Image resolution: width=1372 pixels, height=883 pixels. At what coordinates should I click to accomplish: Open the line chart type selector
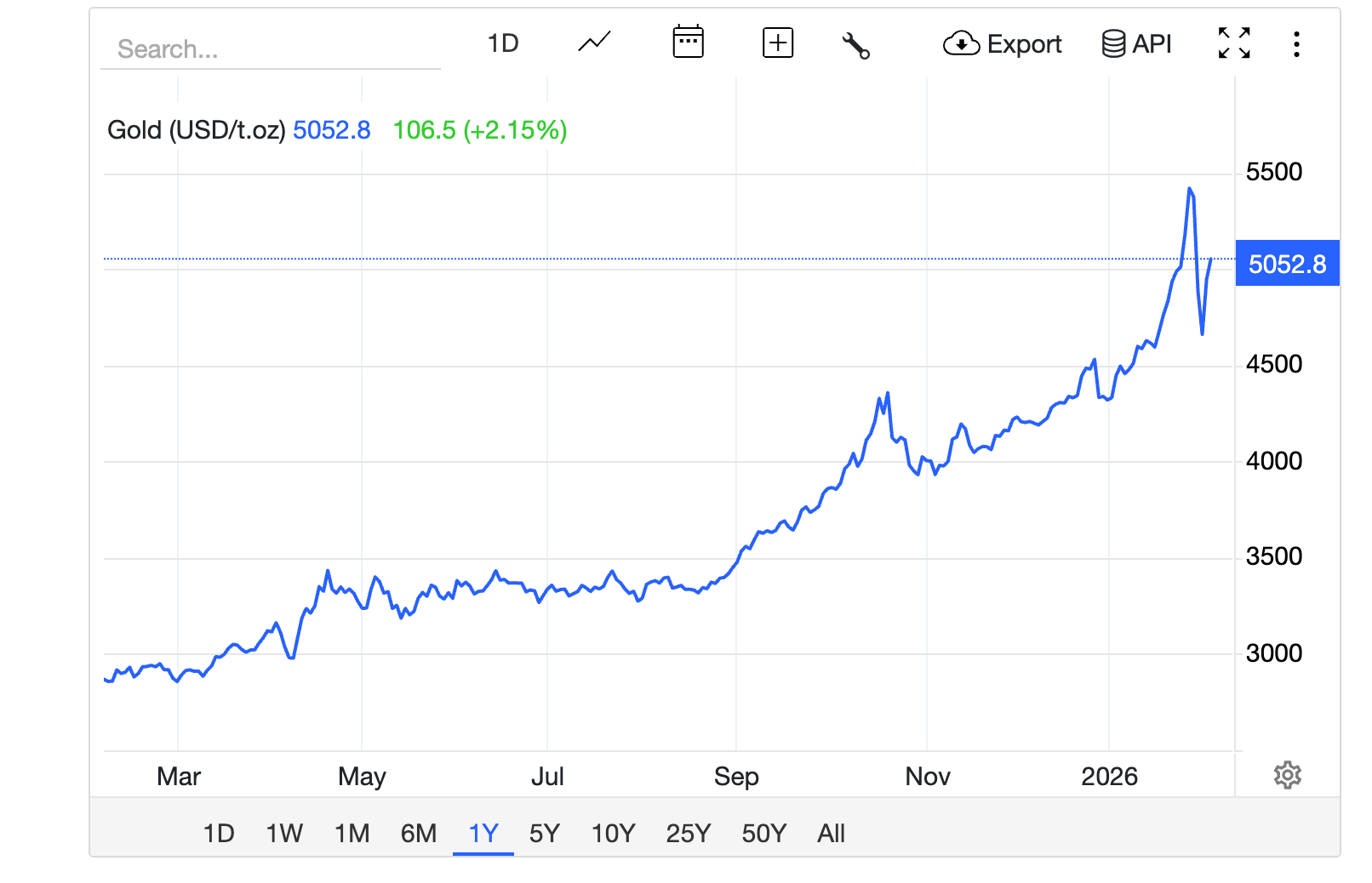(594, 43)
